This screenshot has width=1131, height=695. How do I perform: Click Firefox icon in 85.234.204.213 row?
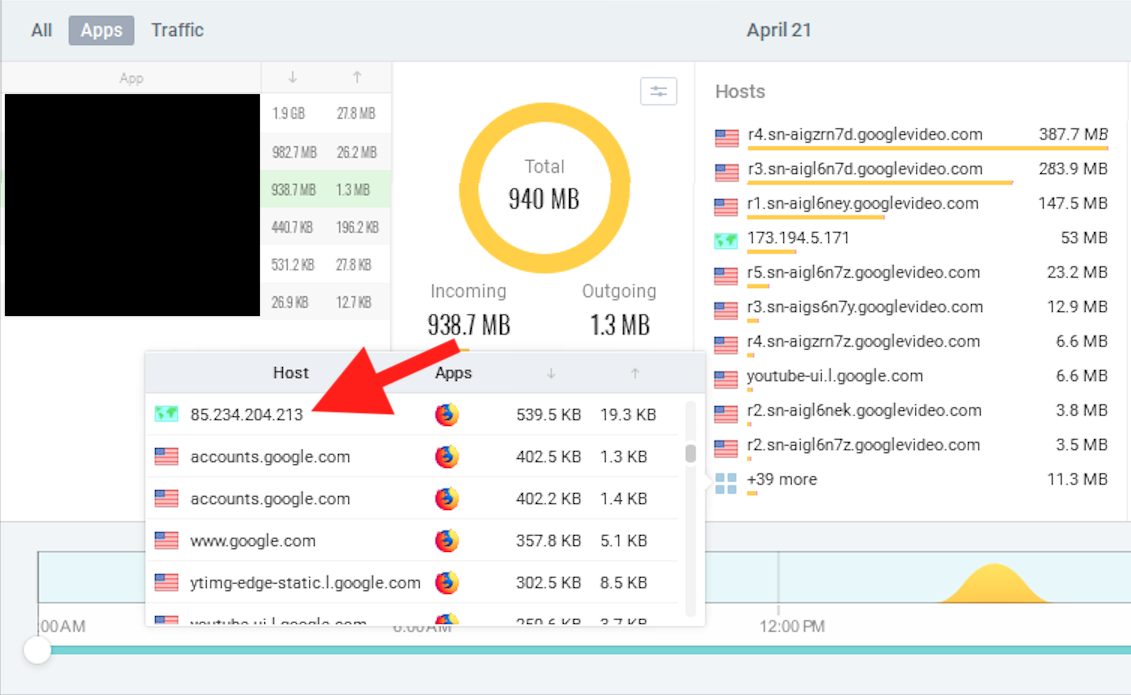tap(447, 415)
